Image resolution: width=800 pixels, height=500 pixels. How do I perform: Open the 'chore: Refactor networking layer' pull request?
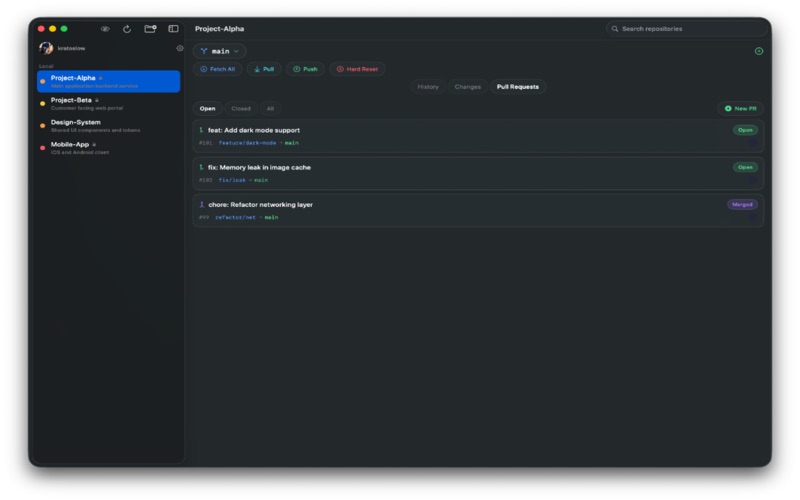pos(478,211)
